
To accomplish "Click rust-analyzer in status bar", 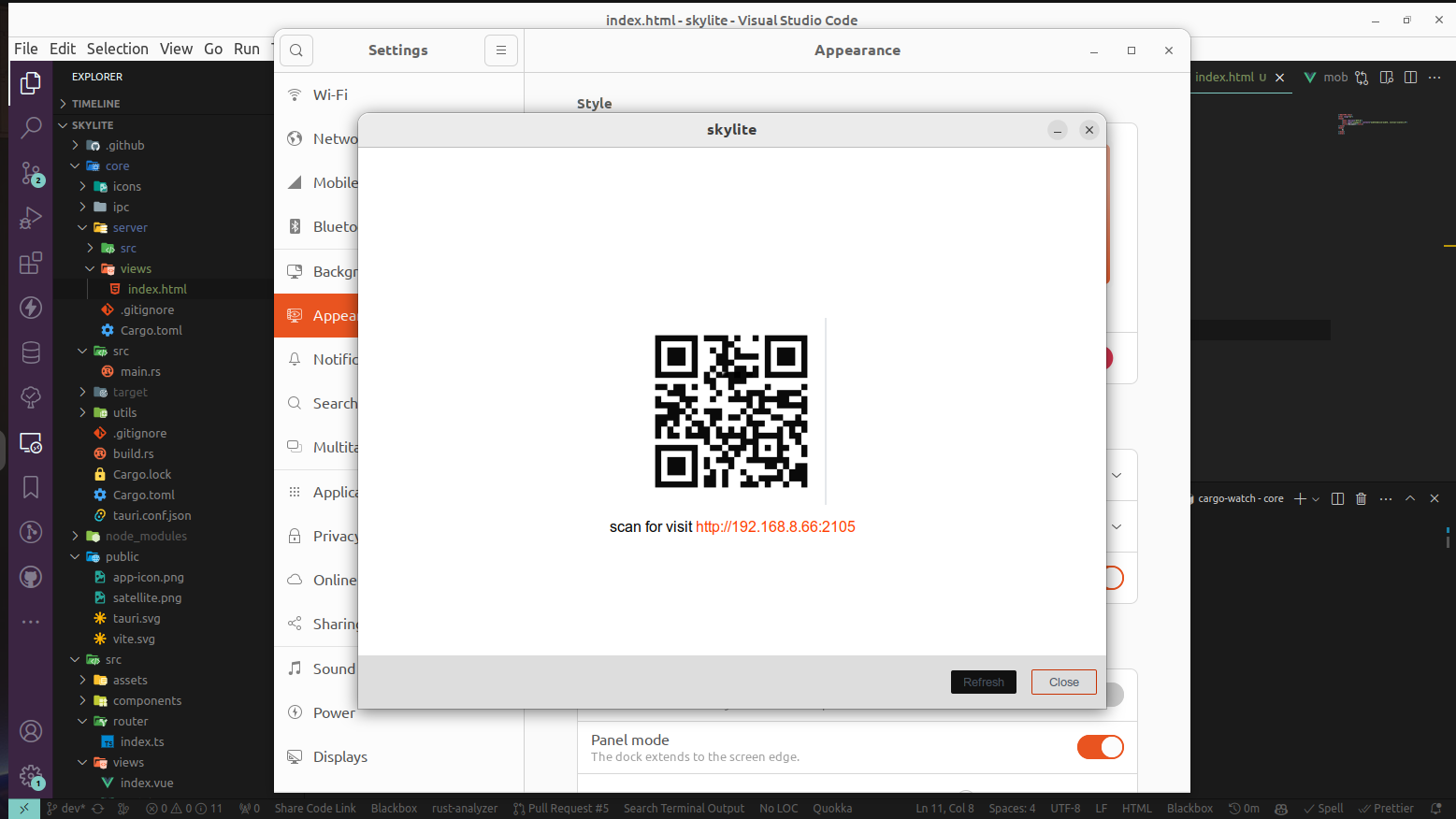I will [x=465, y=809].
